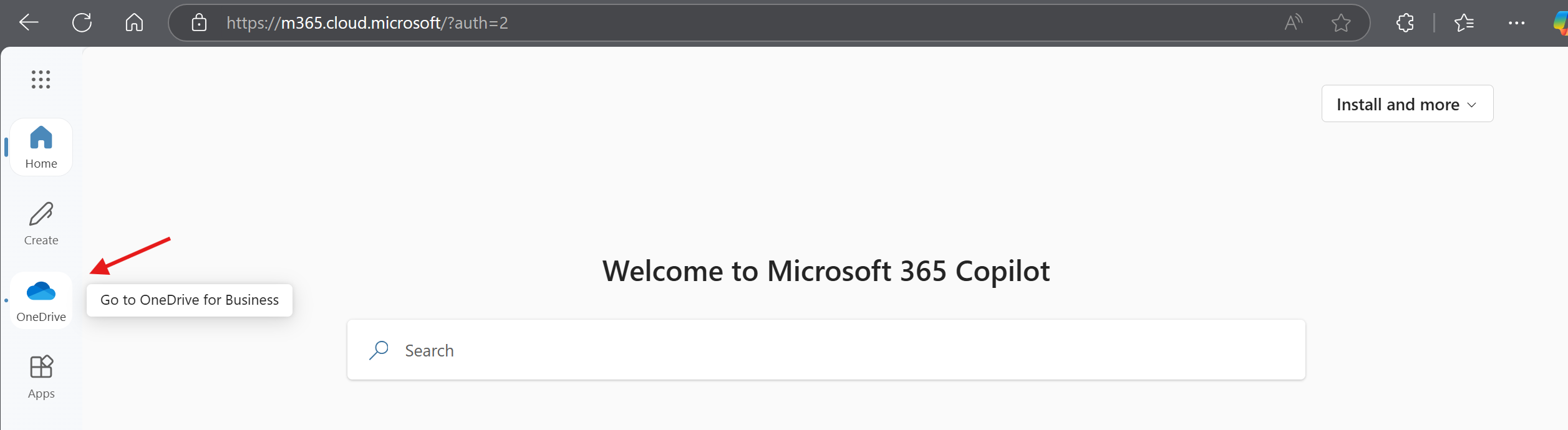Refresh the current page
The height and width of the screenshot is (430, 1568).
click(x=82, y=23)
